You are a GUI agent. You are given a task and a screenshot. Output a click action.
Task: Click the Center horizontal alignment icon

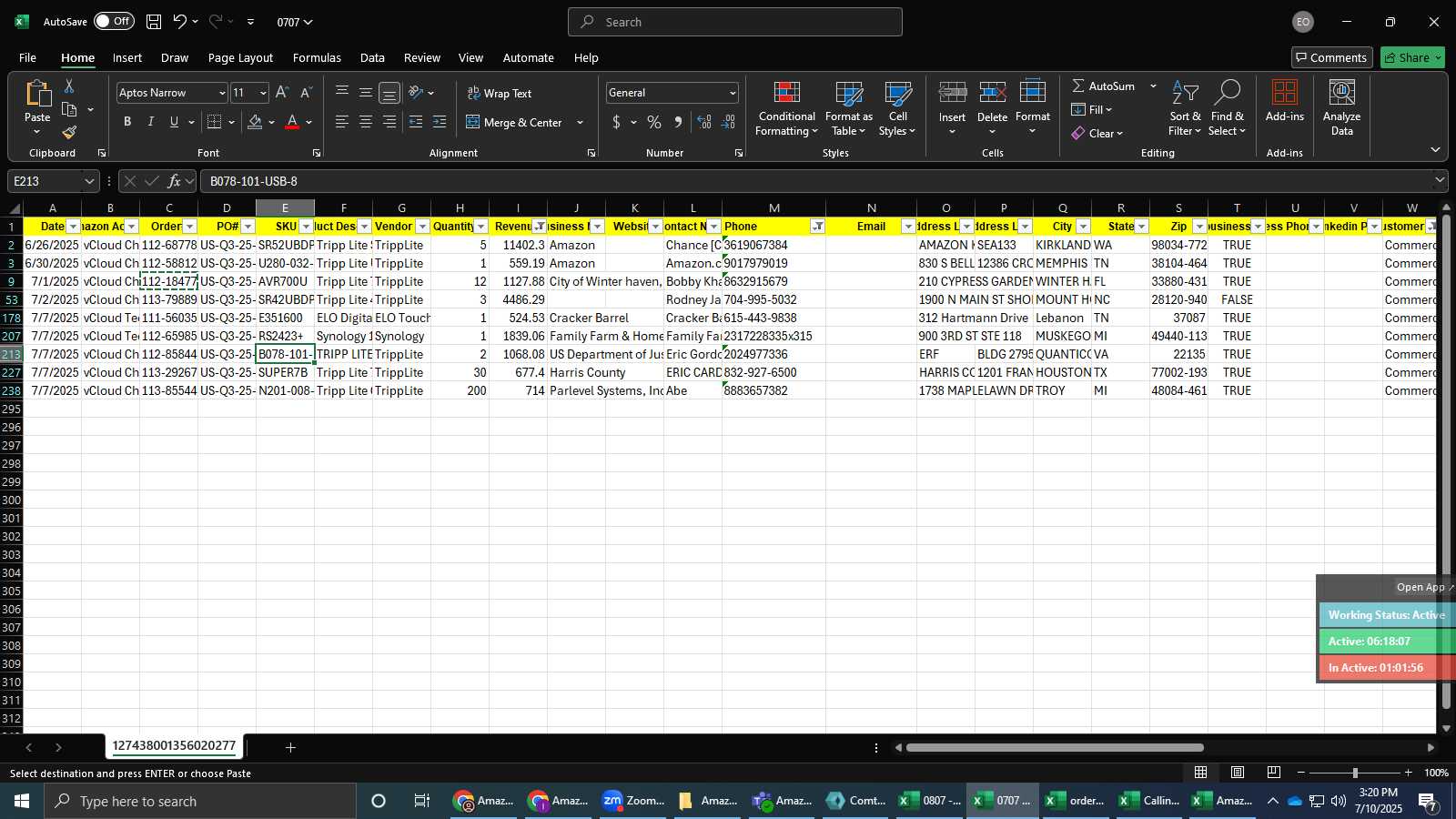click(366, 122)
